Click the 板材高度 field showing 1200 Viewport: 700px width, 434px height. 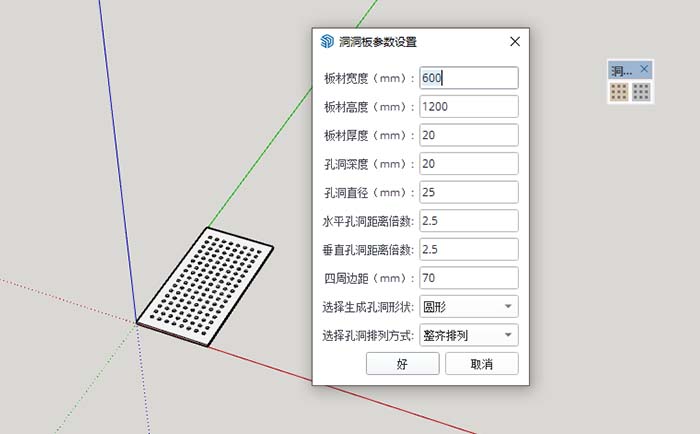469,106
